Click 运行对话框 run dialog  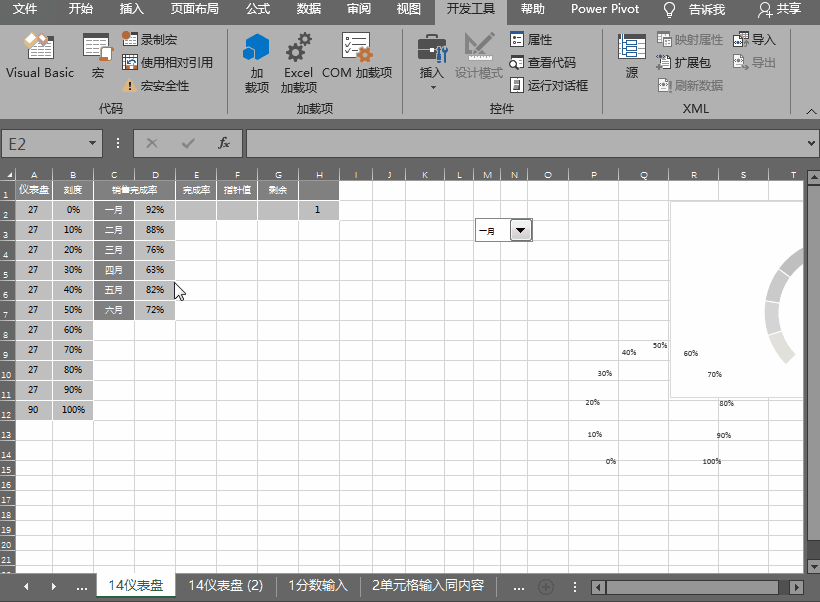(549, 85)
